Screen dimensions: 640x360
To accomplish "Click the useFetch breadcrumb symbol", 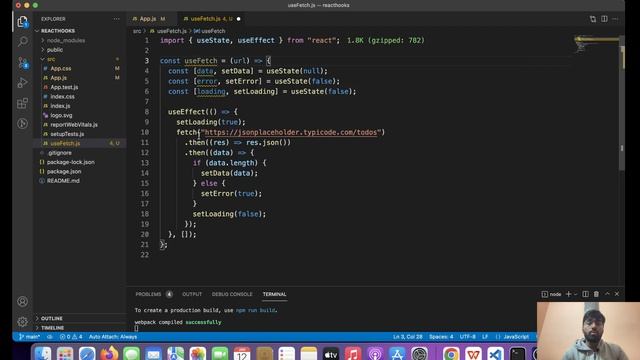I will point(213,31).
